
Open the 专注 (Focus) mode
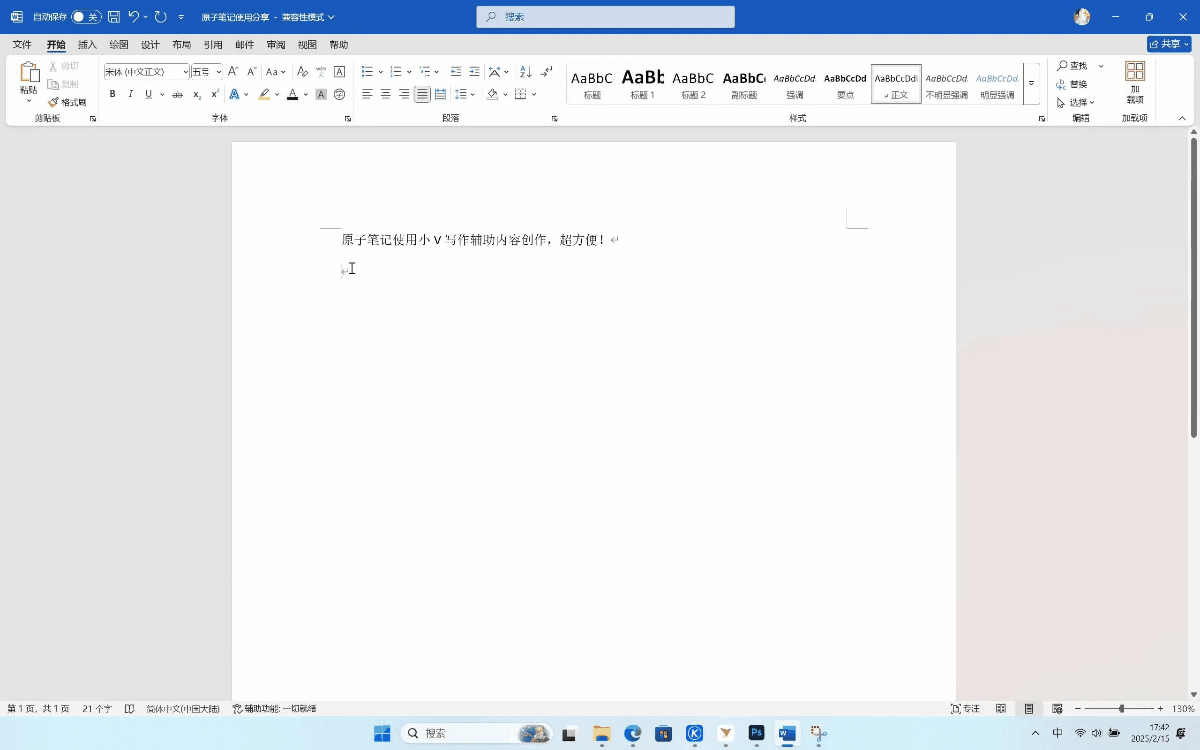click(x=965, y=709)
